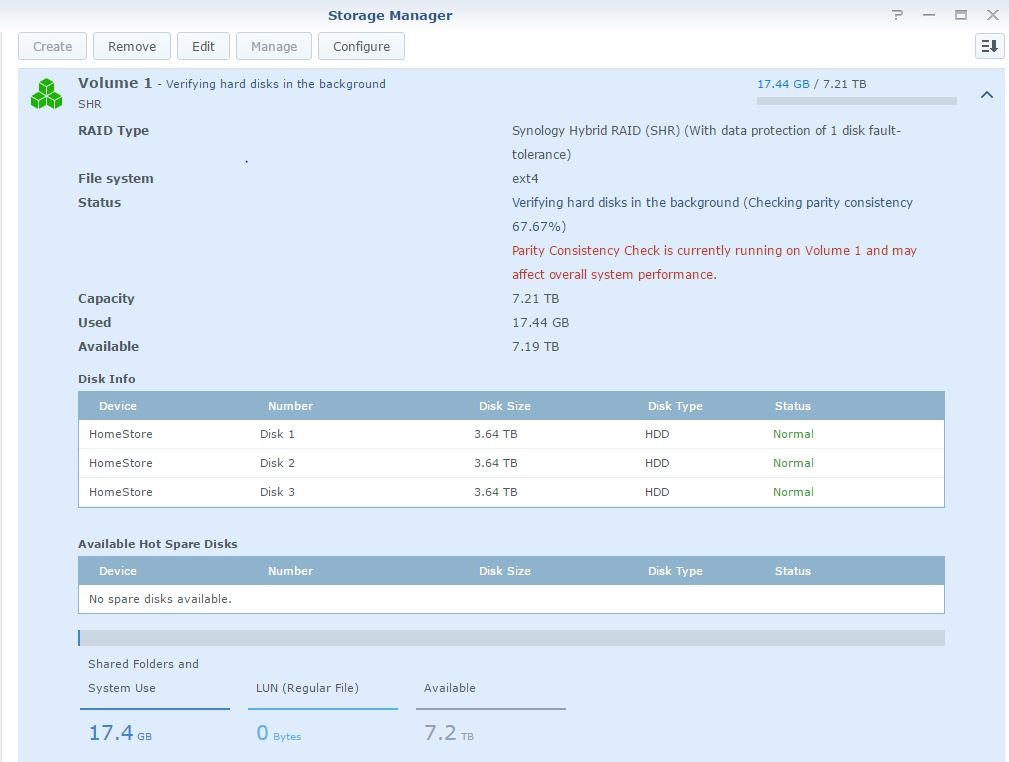Image resolution: width=1009 pixels, height=762 pixels.
Task: Minimize the Storage Manager window
Action: [929, 15]
